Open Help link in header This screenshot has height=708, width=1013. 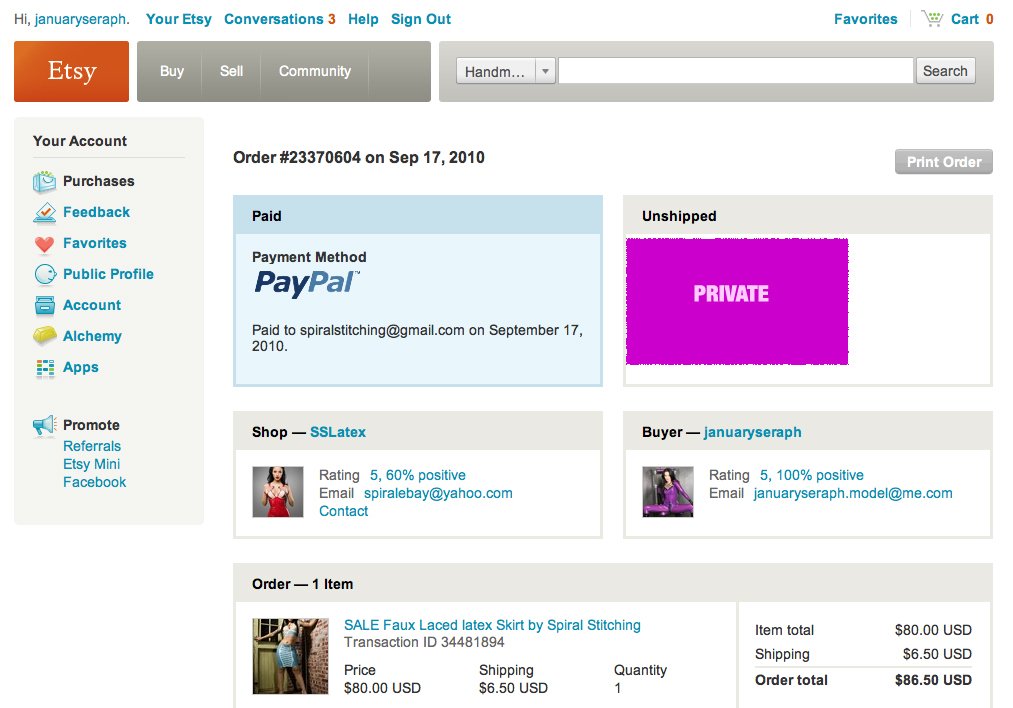coord(363,19)
